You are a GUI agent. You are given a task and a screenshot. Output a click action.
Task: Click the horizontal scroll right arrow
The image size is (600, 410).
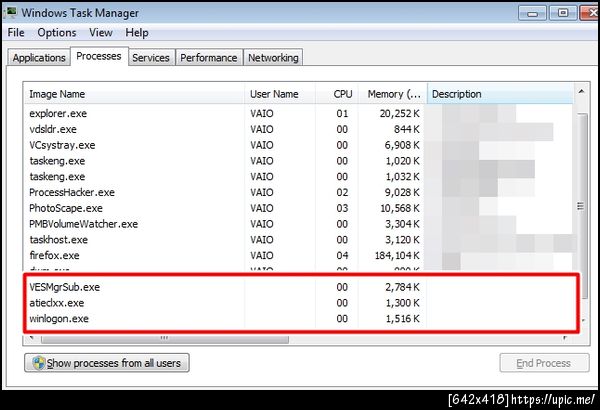coord(565,338)
